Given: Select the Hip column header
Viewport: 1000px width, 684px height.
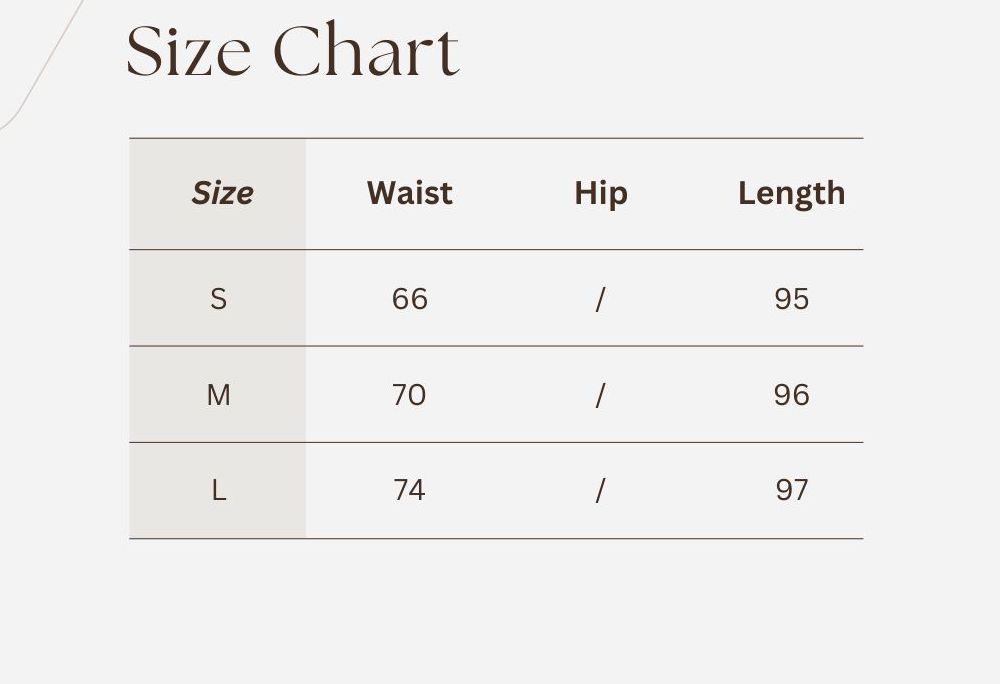Looking at the screenshot, I should [x=600, y=193].
